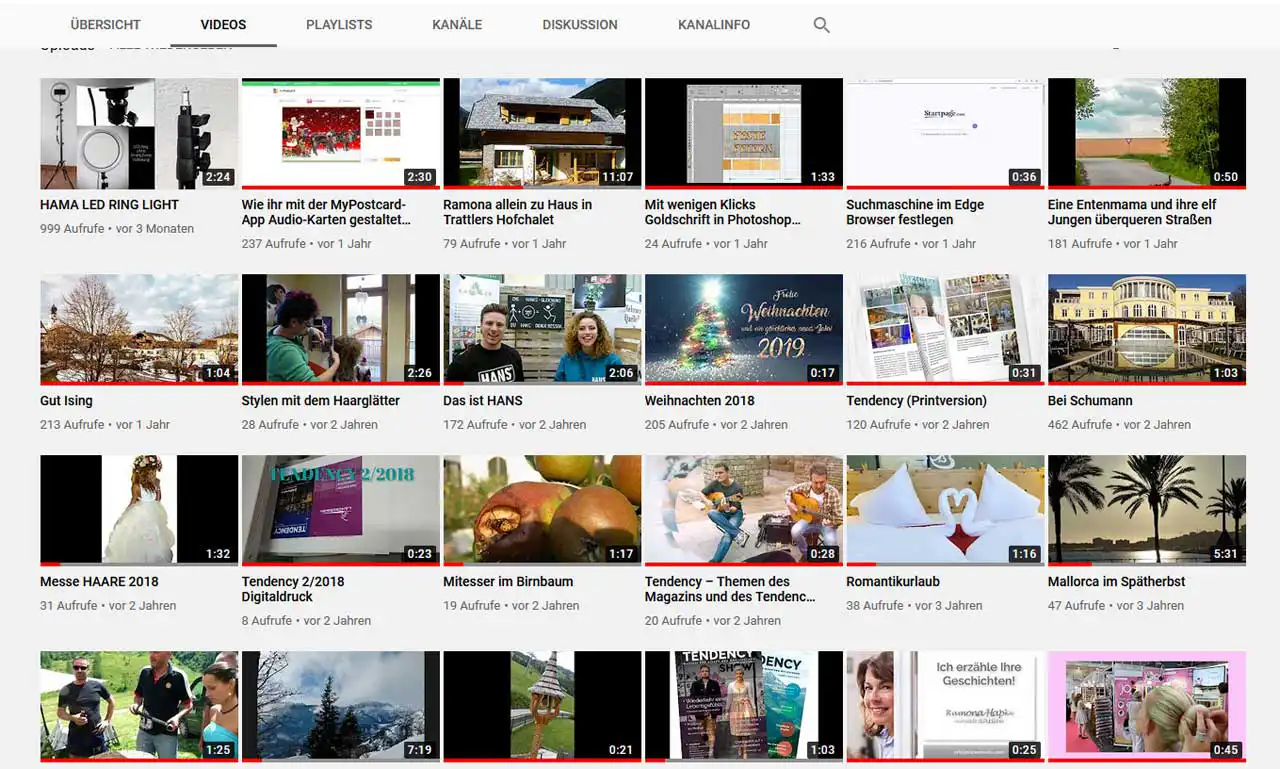Click the 5:31 duration badge
The height and width of the screenshot is (769, 1280).
click(x=1225, y=554)
